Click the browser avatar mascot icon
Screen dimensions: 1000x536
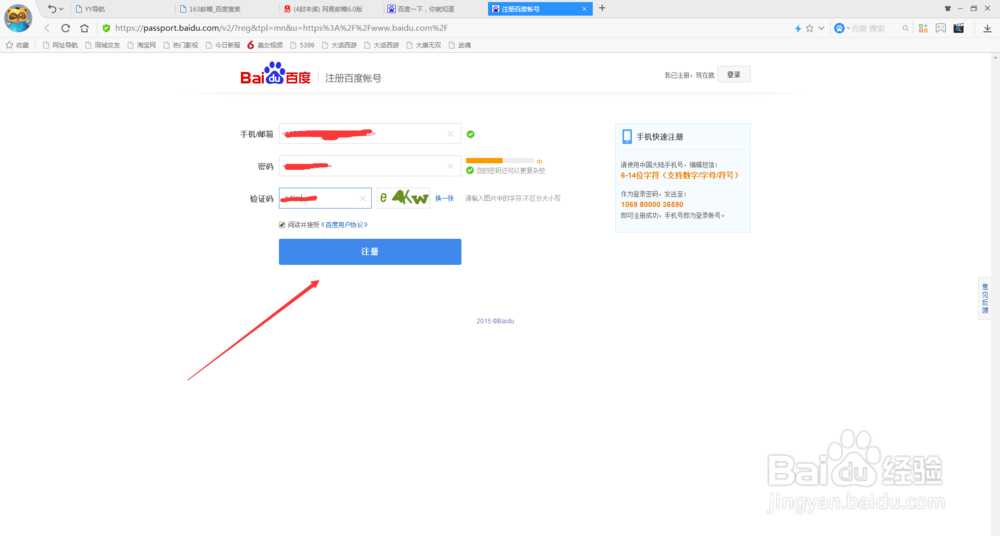[18, 18]
